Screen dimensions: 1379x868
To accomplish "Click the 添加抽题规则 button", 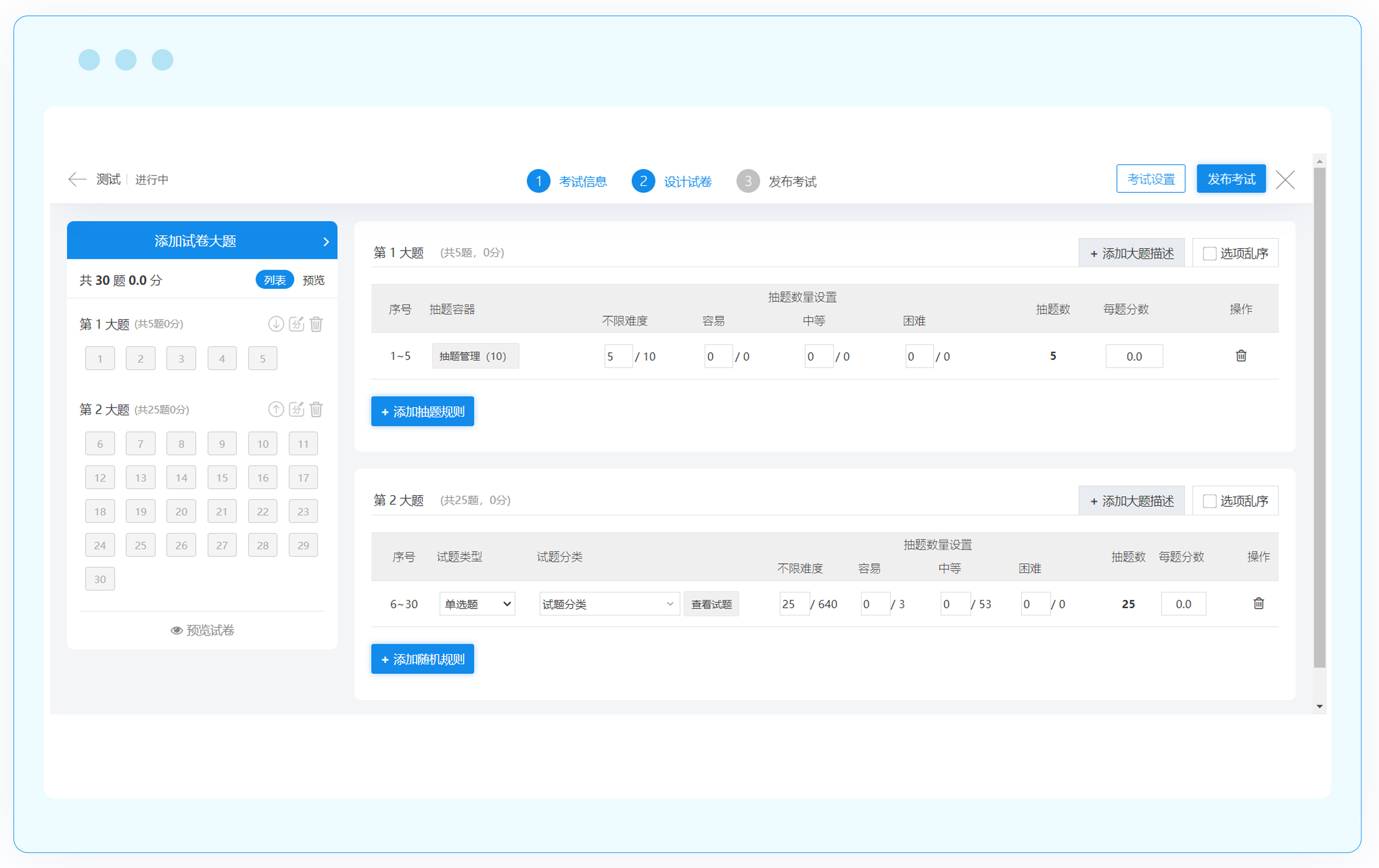I will (x=423, y=411).
